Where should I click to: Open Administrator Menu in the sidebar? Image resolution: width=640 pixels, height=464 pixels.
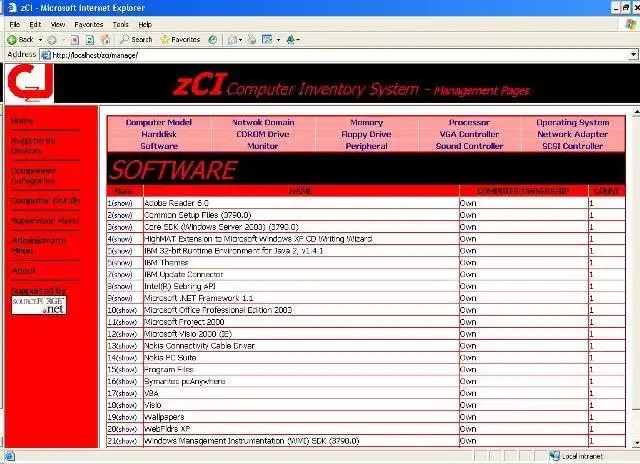(x=39, y=246)
